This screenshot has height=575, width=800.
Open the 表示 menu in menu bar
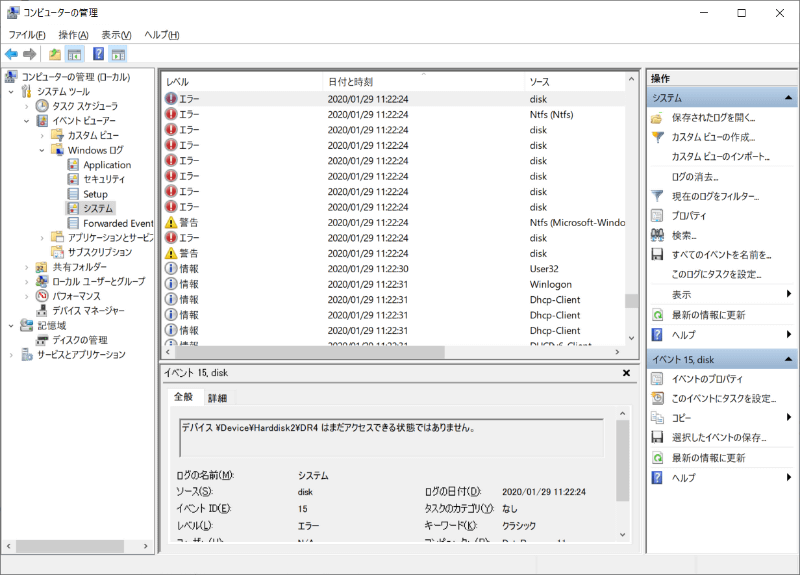[116, 35]
